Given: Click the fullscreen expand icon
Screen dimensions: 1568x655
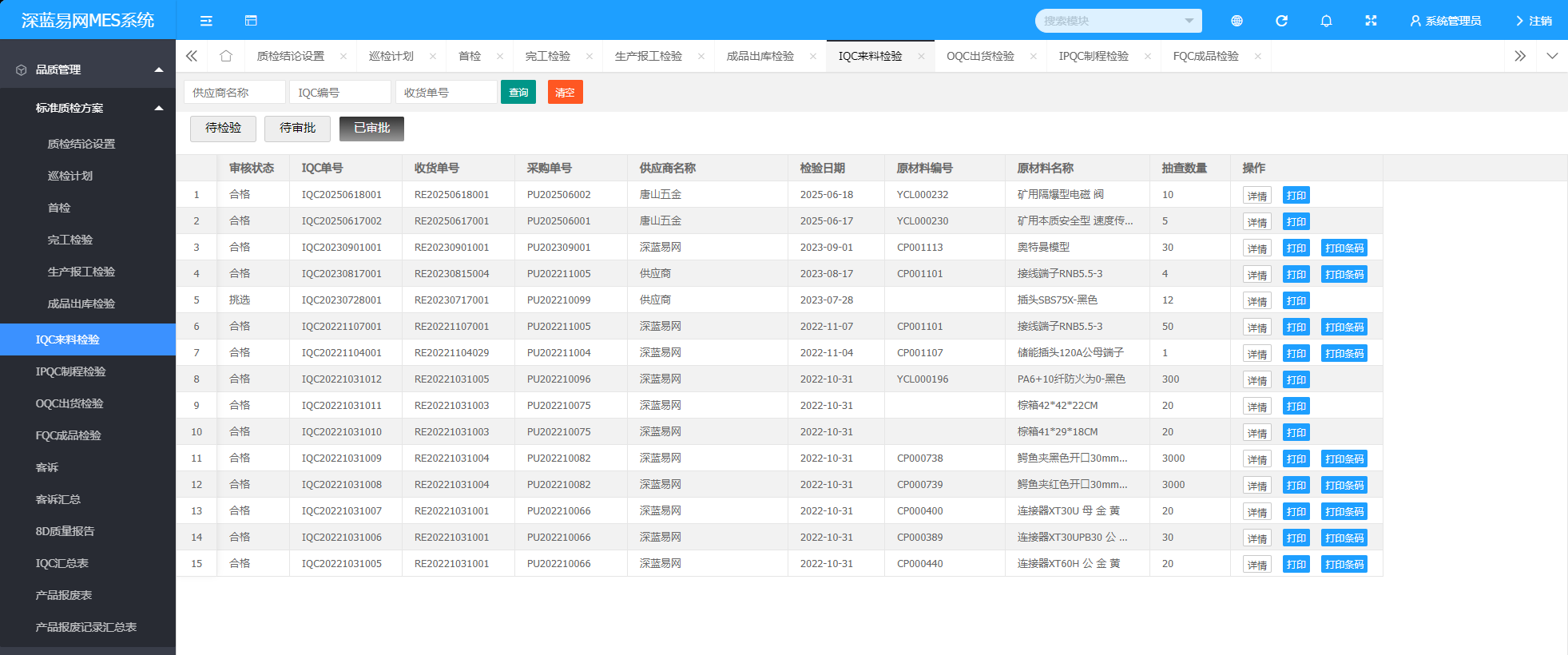Looking at the screenshot, I should pyautogui.click(x=1371, y=21).
